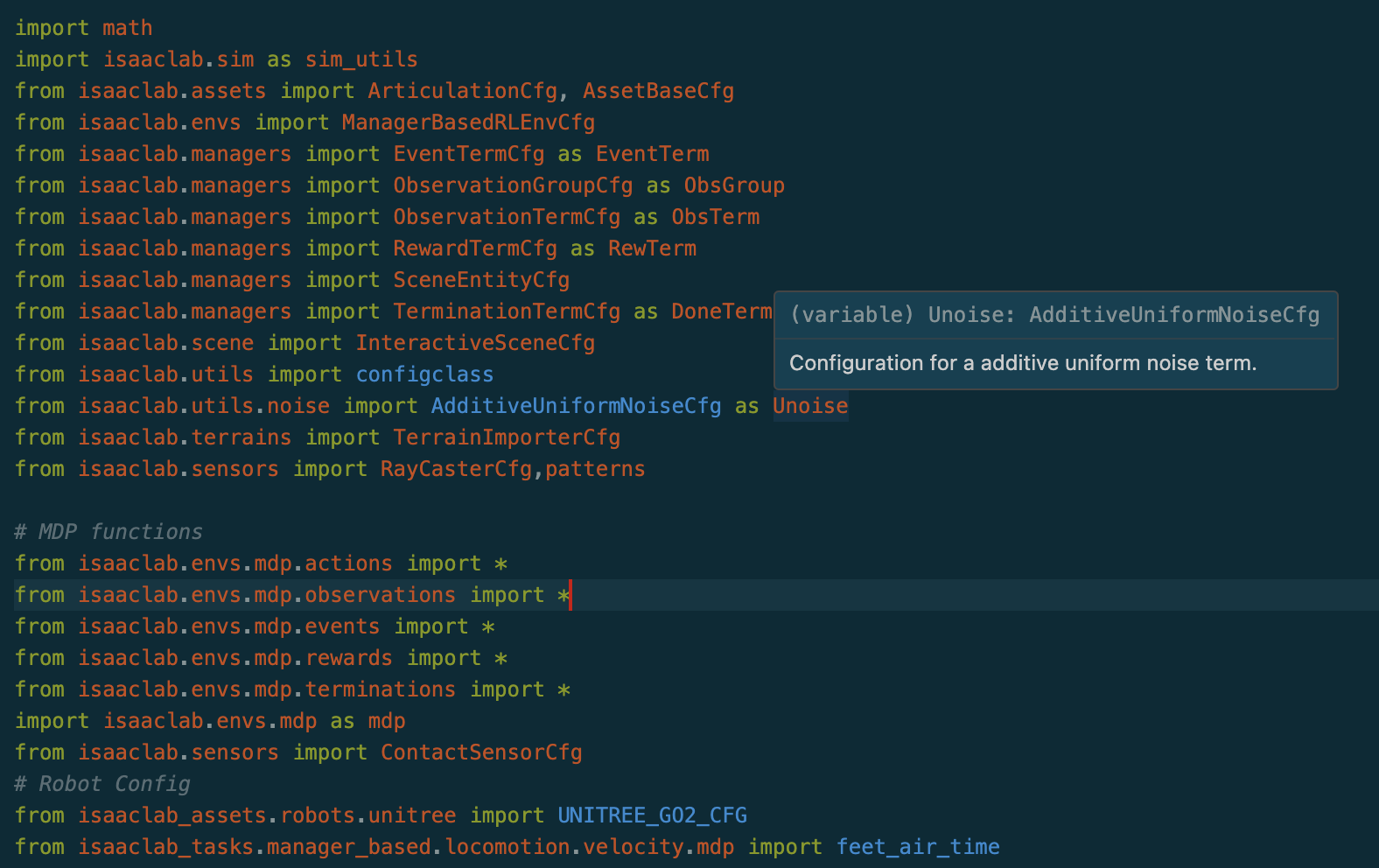Click the configclass symbol
Viewport: 1379px width, 868px height.
[424, 374]
